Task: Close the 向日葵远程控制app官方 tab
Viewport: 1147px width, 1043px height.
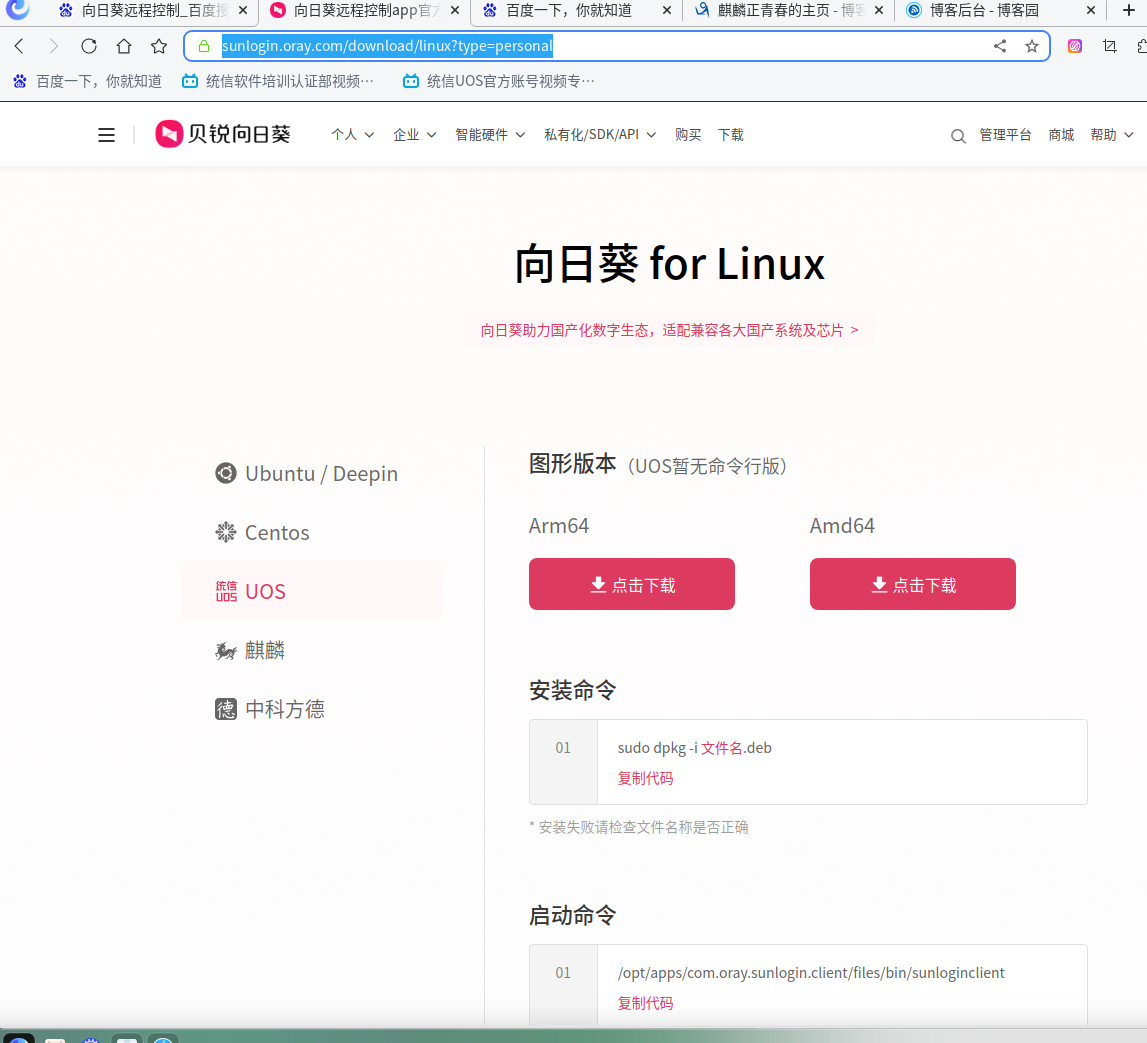Action: [455, 10]
